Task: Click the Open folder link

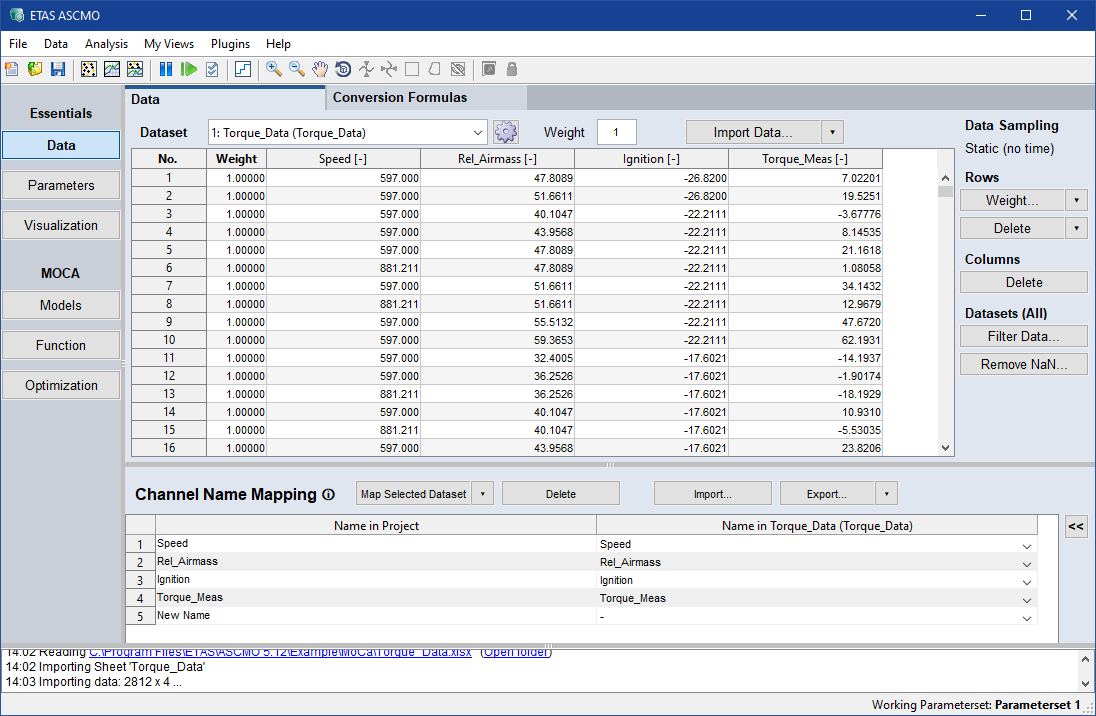Action: pyautogui.click(x=517, y=652)
